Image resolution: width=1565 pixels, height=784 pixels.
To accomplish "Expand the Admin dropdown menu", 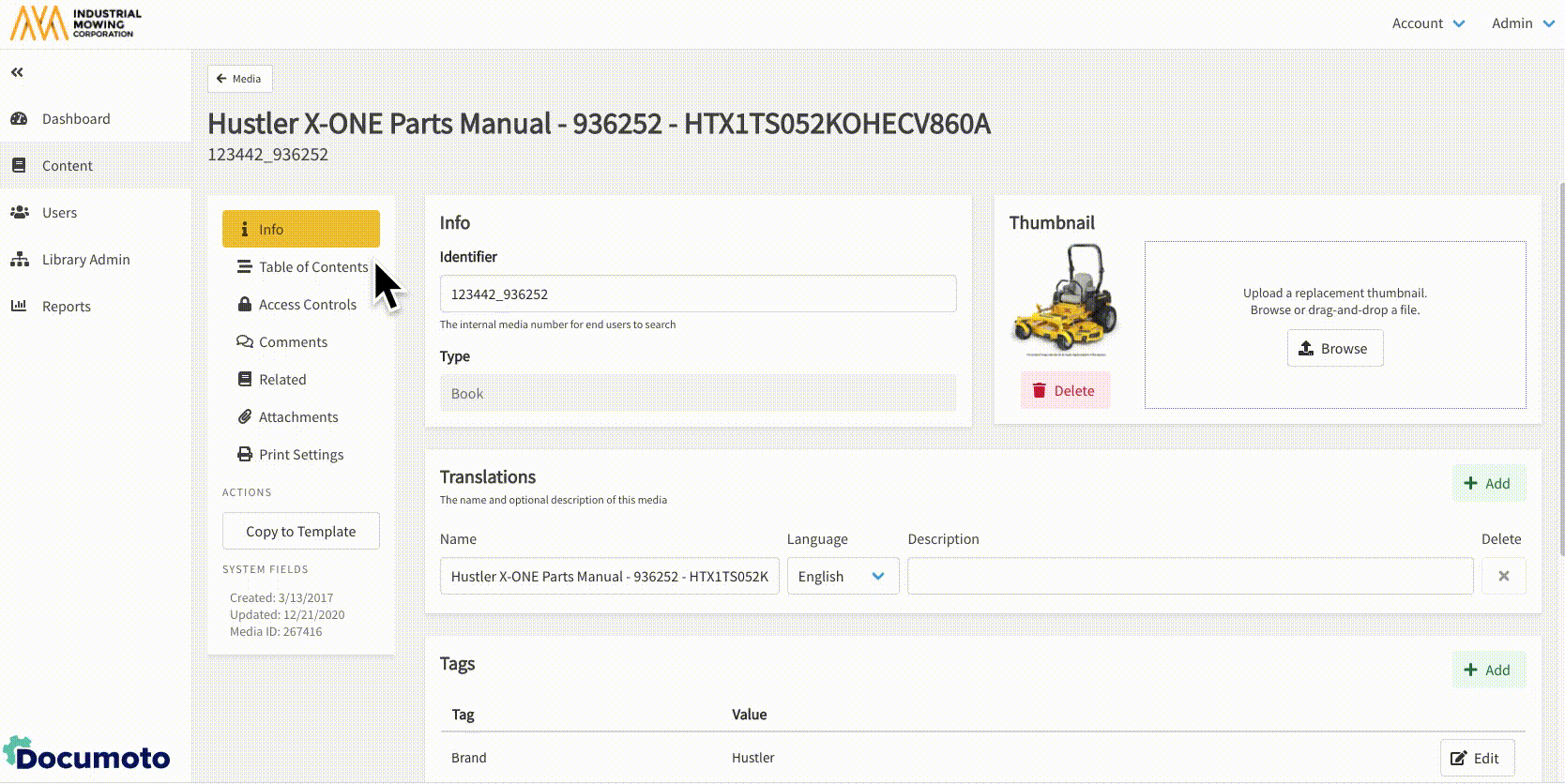I will click(1523, 23).
